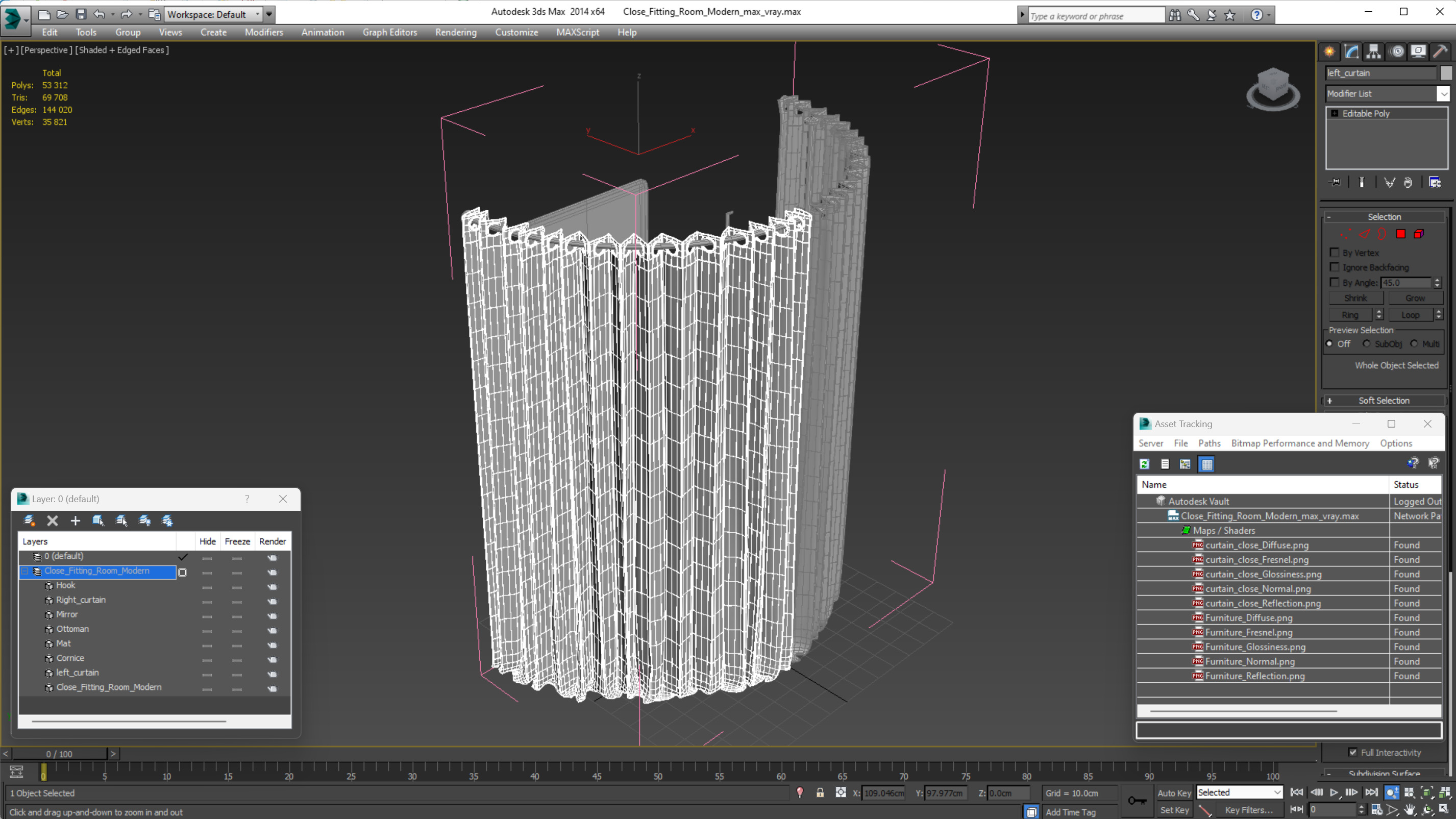Select Off preview selection radio

pos(1329,343)
